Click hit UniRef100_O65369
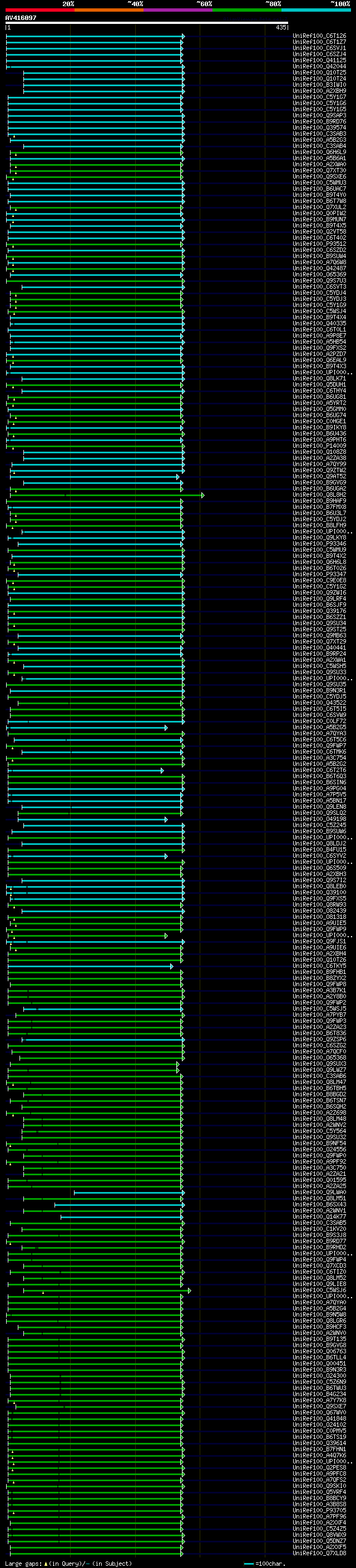Viewport: 356px width, 1568px height. 319,274
